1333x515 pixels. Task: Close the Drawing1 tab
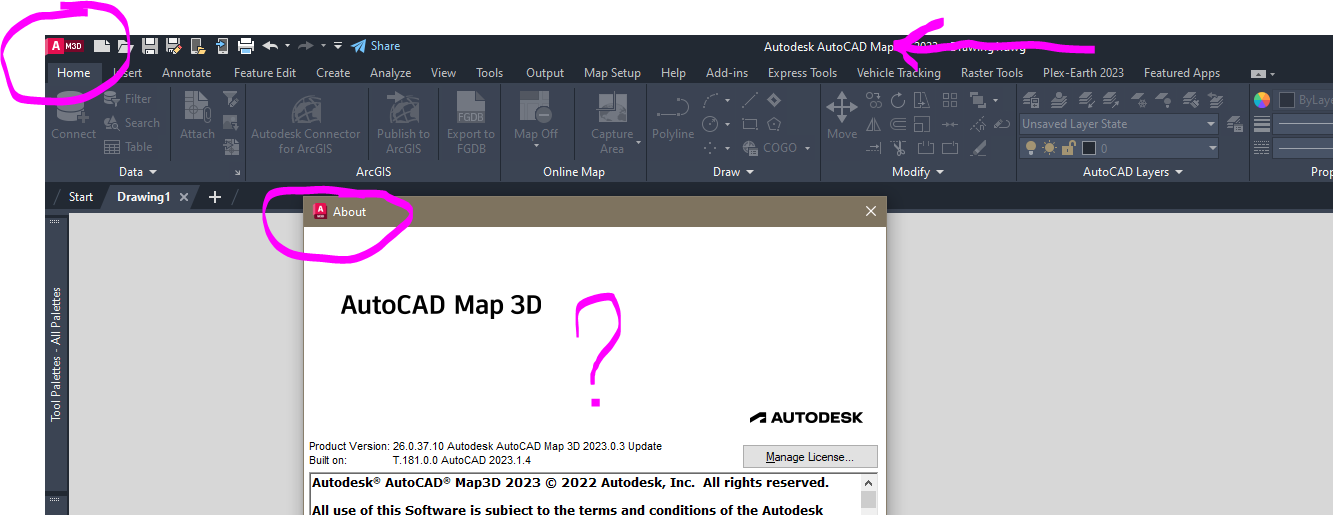(184, 197)
